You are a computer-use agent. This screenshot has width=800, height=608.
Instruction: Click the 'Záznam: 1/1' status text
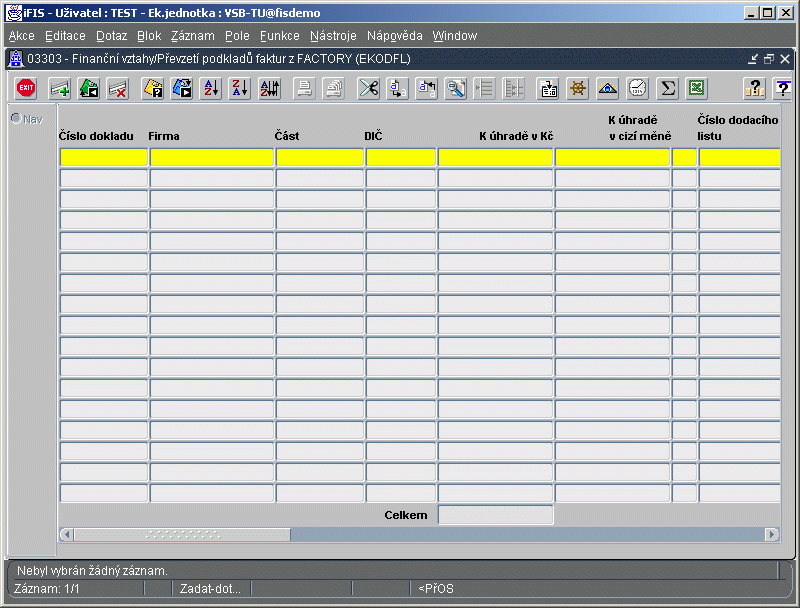tap(46, 589)
